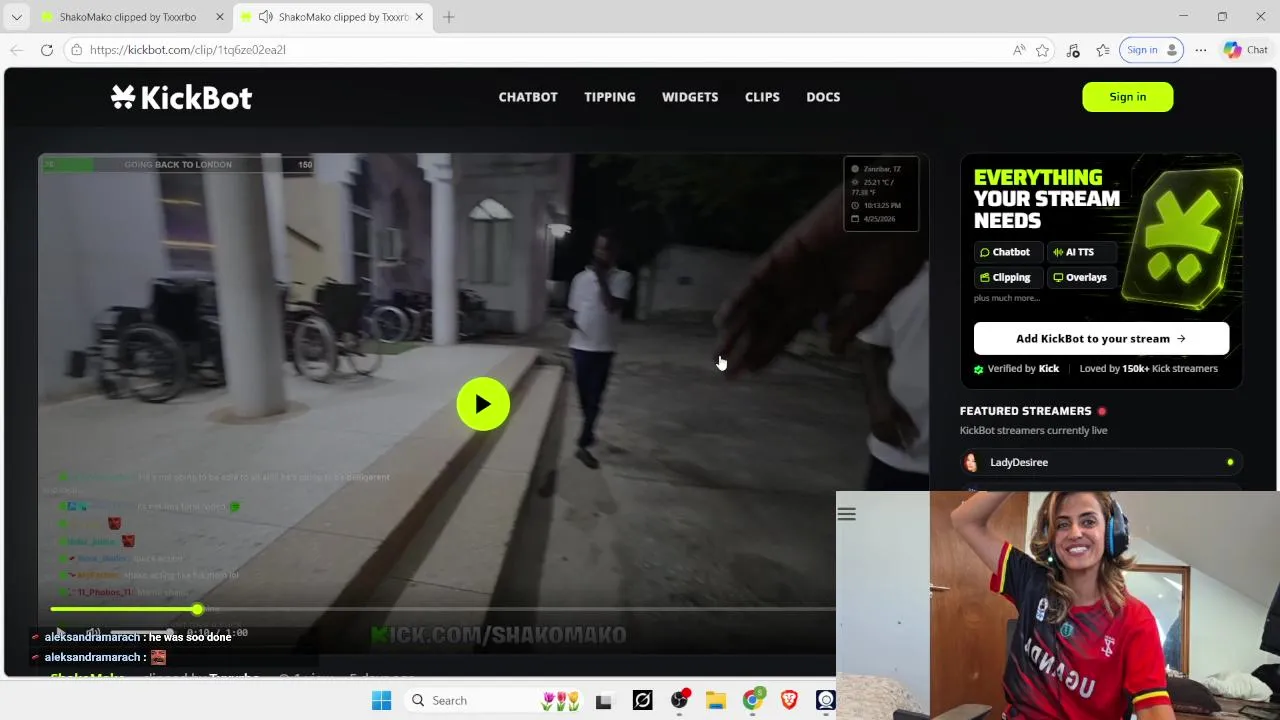
Task: Open the tab search dropdown arrow
Action: [x=16, y=17]
